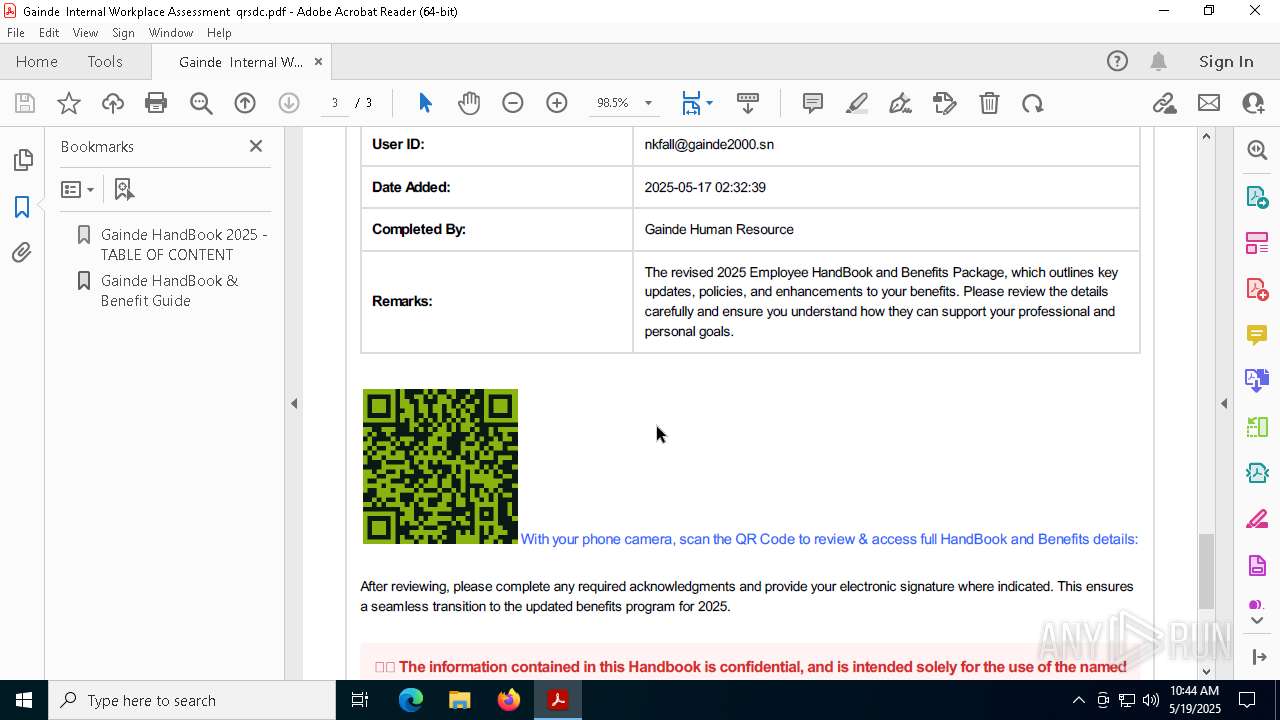Open the Sign document tool

click(901, 103)
